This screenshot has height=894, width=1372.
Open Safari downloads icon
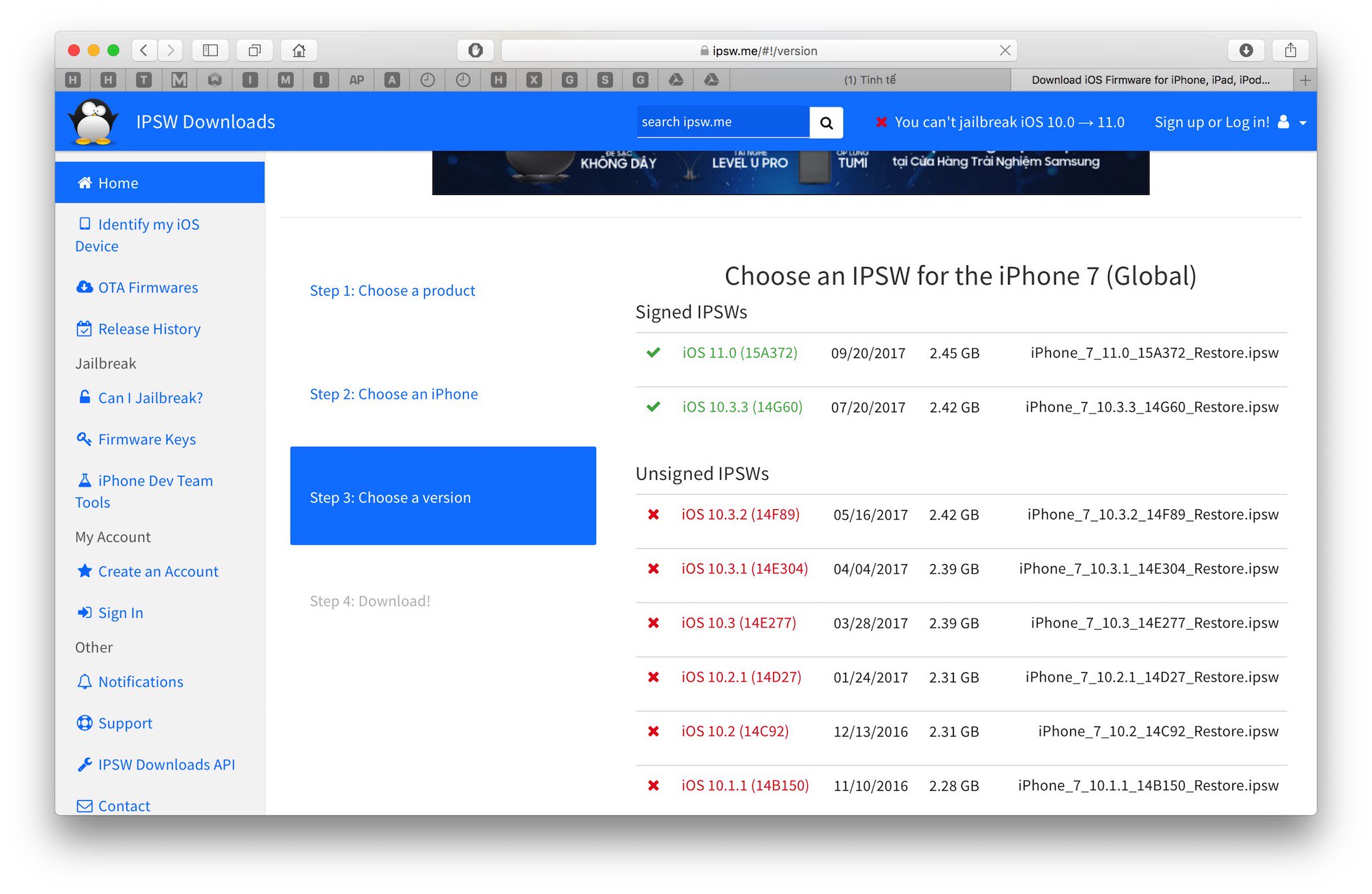(1245, 50)
